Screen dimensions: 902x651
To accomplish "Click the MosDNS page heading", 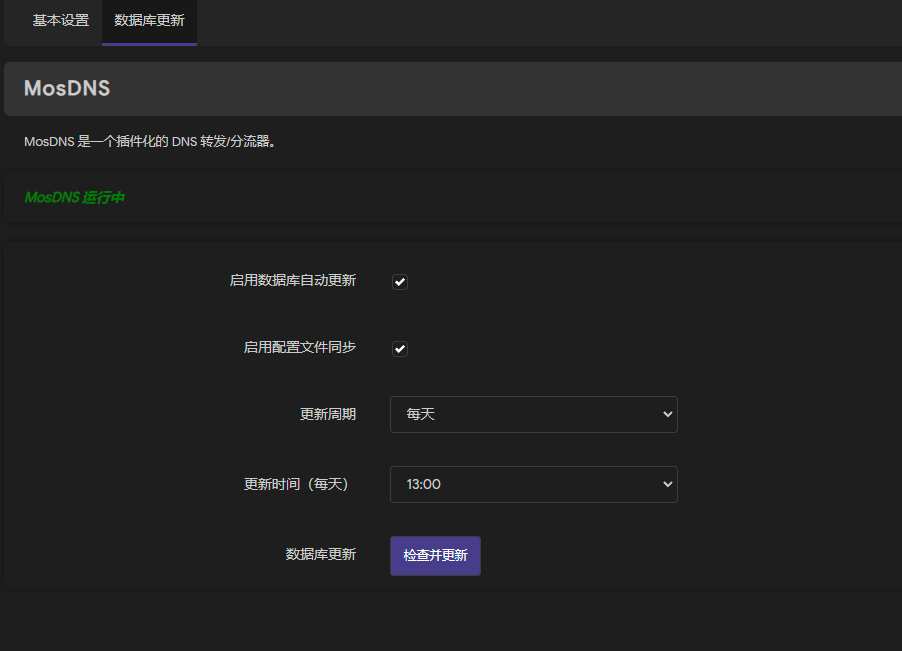I will click(x=66, y=88).
